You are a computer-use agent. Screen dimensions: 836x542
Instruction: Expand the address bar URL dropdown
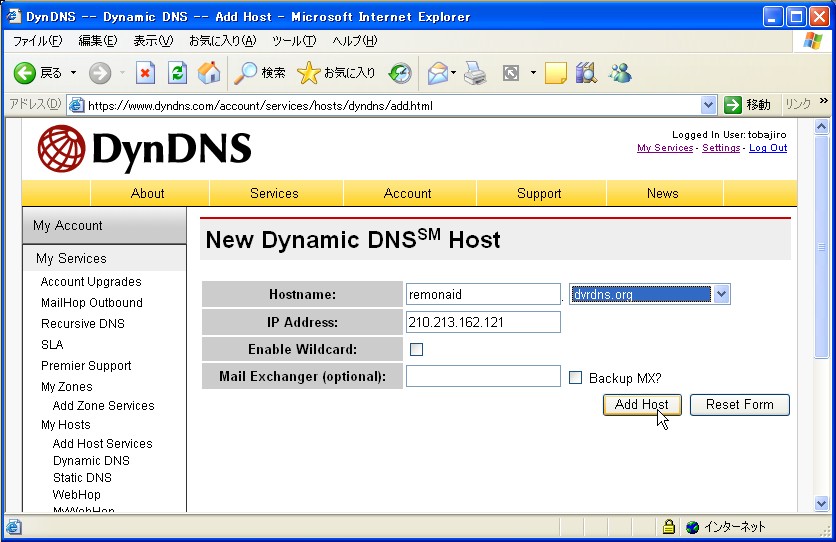[708, 105]
